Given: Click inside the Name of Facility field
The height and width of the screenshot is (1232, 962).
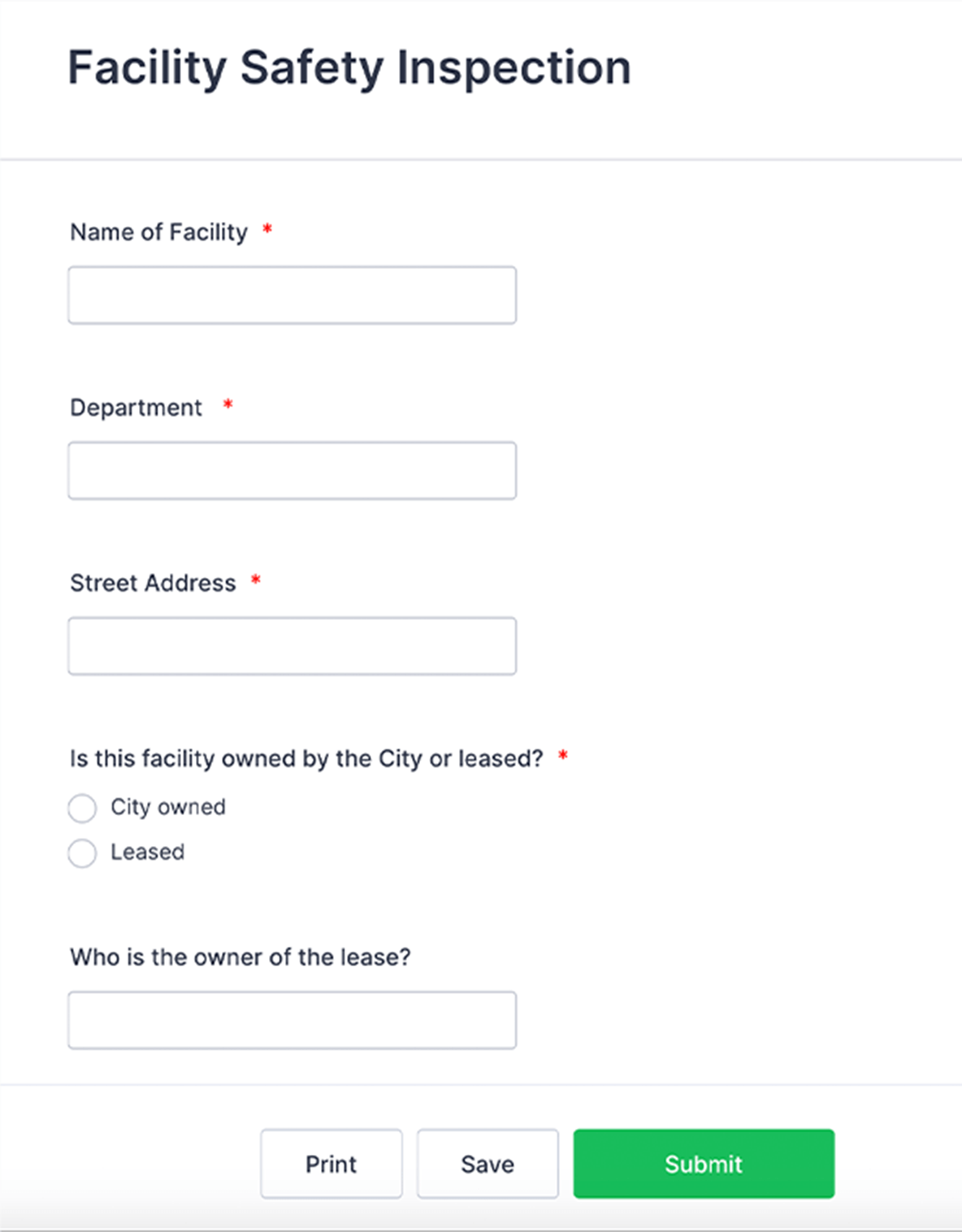Looking at the screenshot, I should tap(292, 294).
